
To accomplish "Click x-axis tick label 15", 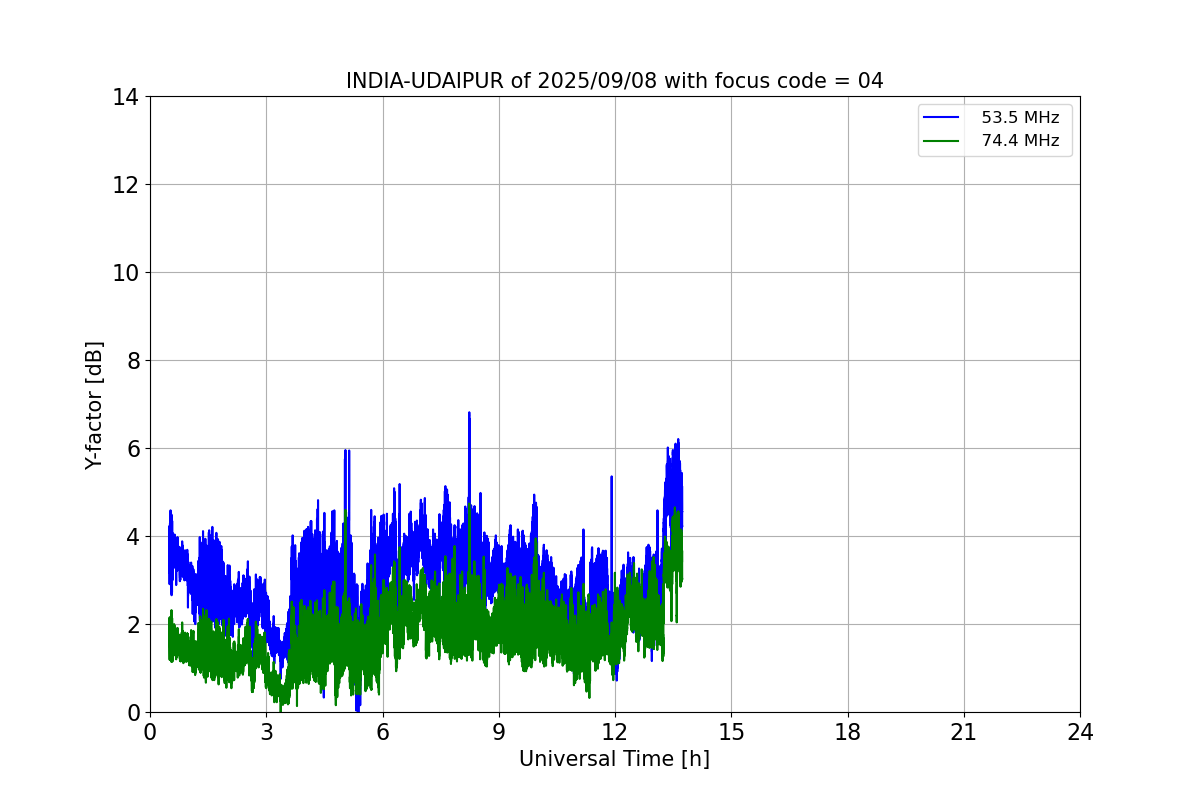I will click(731, 732).
